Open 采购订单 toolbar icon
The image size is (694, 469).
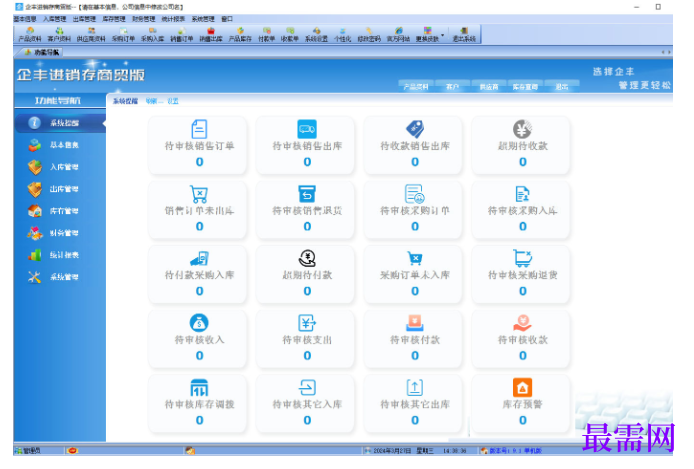123,35
